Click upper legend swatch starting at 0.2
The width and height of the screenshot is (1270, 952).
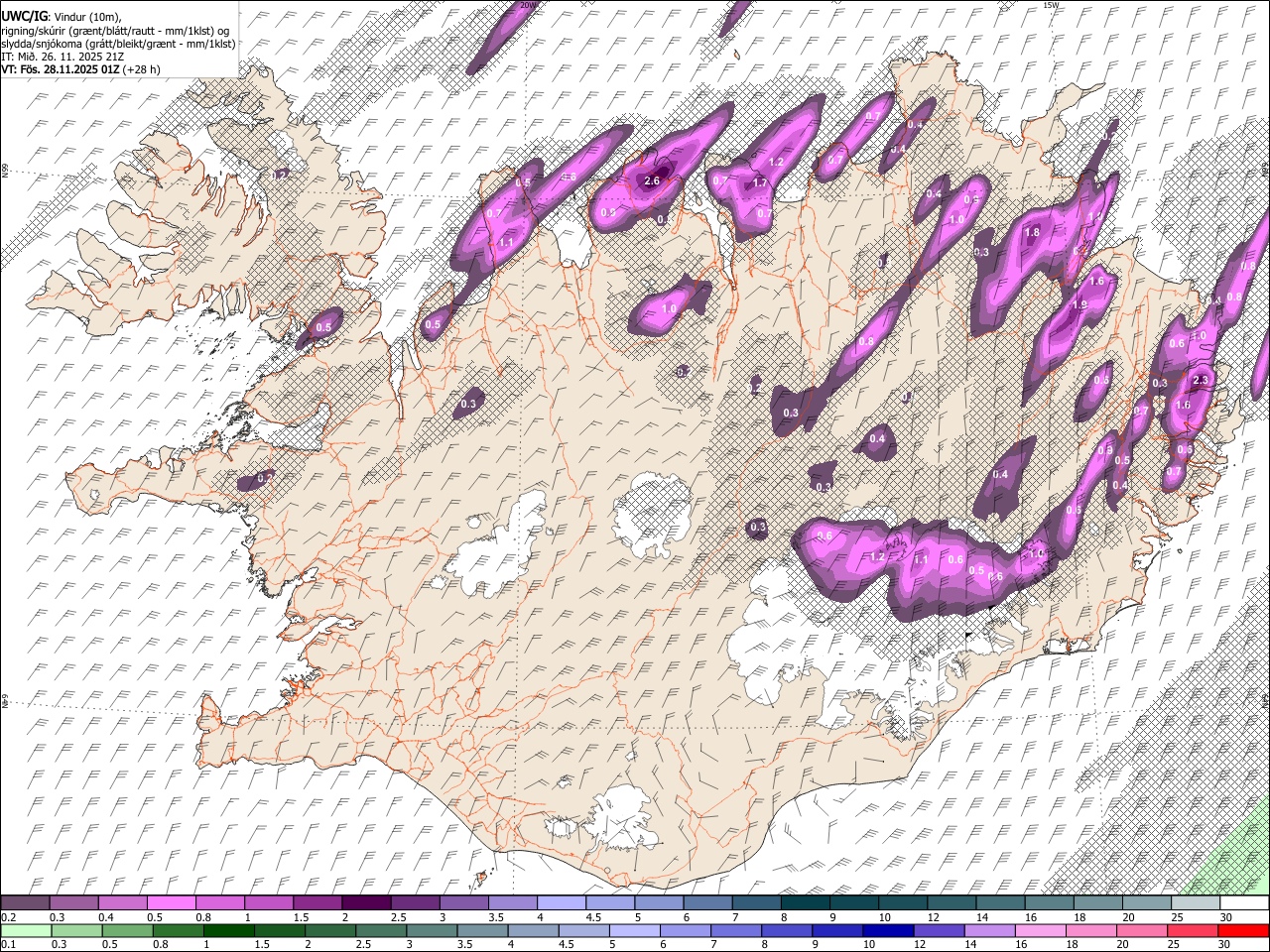(x=25, y=903)
